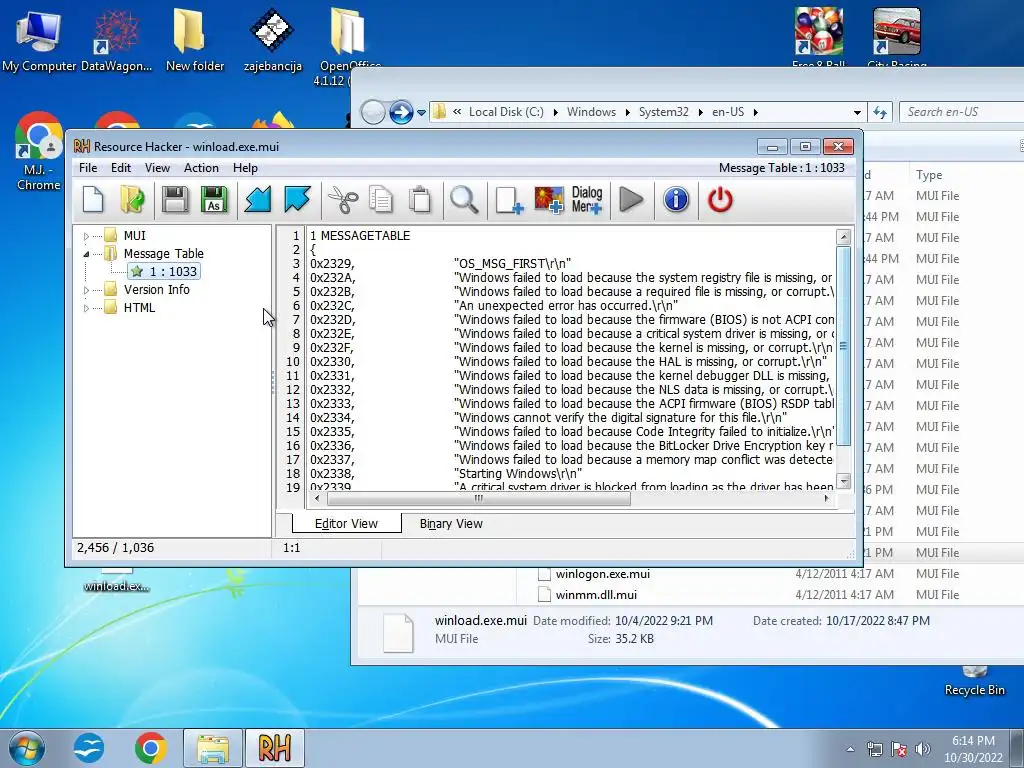This screenshot has width=1024, height=768.
Task: Open Explorer's recent pages dropdown arrow
Action: 421,112
